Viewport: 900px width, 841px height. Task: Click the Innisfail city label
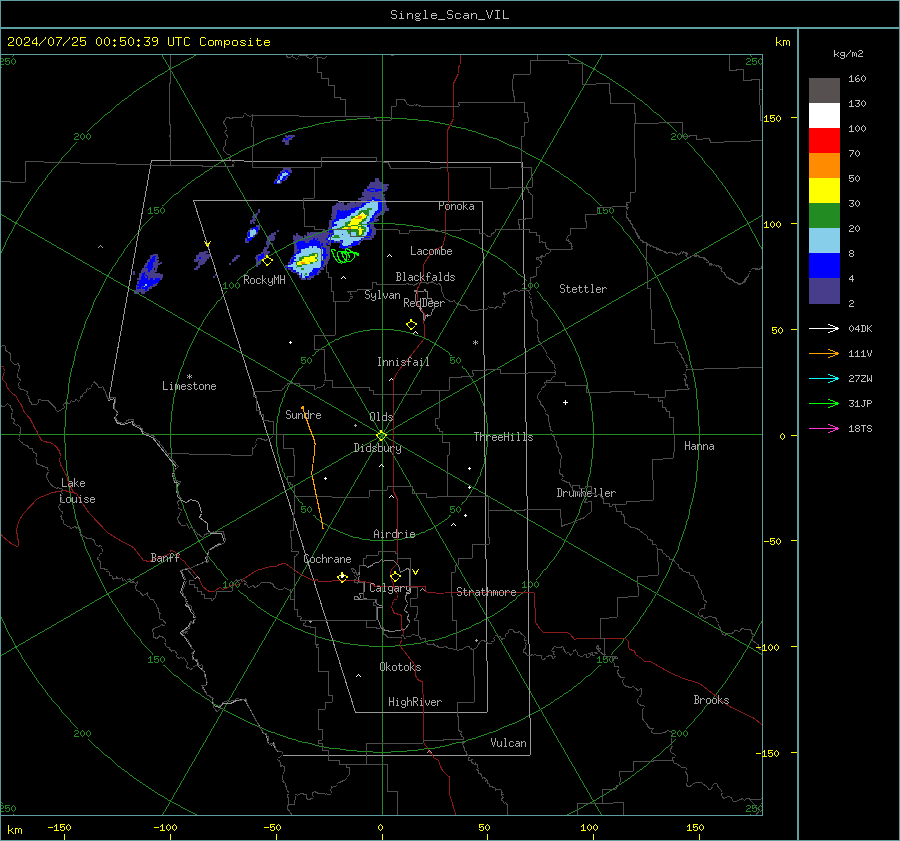(403, 362)
